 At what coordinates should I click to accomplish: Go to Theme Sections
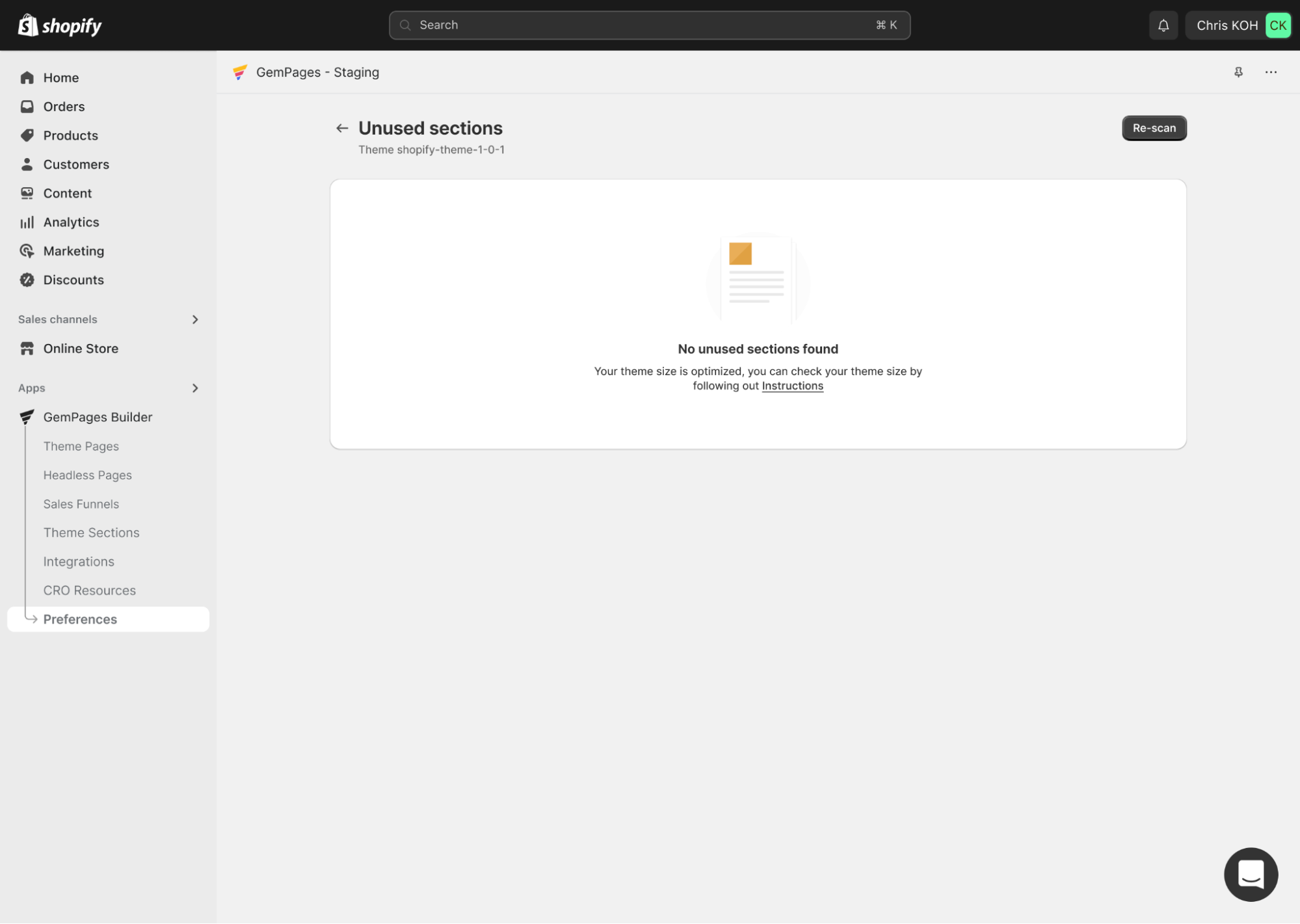tap(91, 533)
